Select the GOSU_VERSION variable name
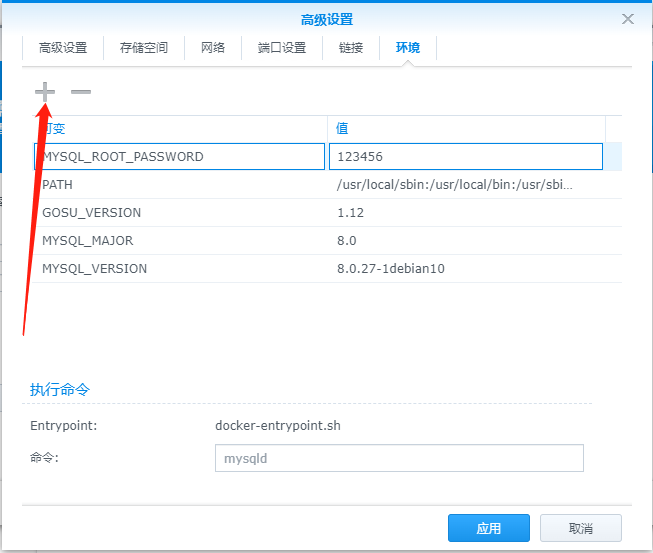Image resolution: width=653 pixels, height=553 pixels. coord(92,213)
